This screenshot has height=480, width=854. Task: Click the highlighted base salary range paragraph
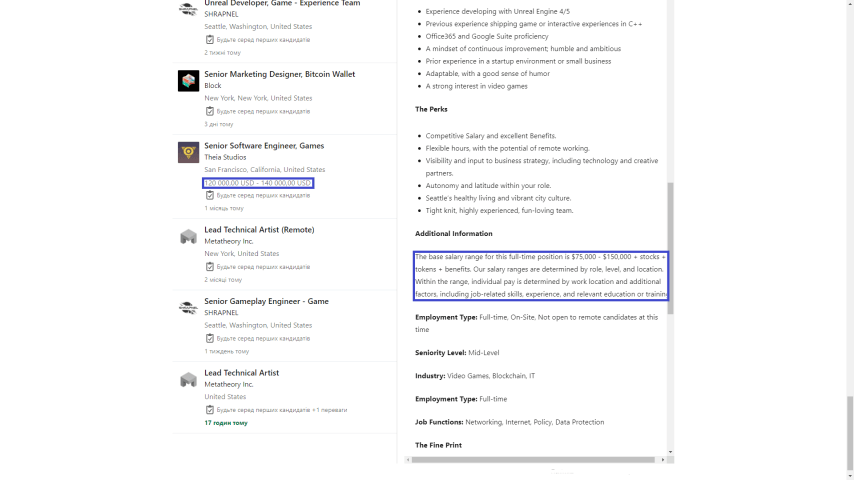pos(540,276)
